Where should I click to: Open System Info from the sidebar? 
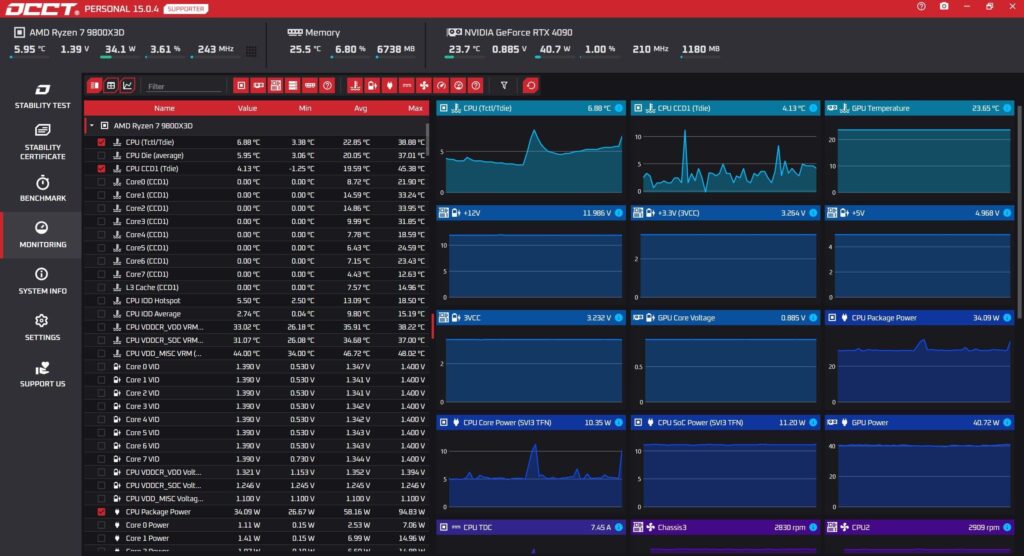tap(42, 281)
